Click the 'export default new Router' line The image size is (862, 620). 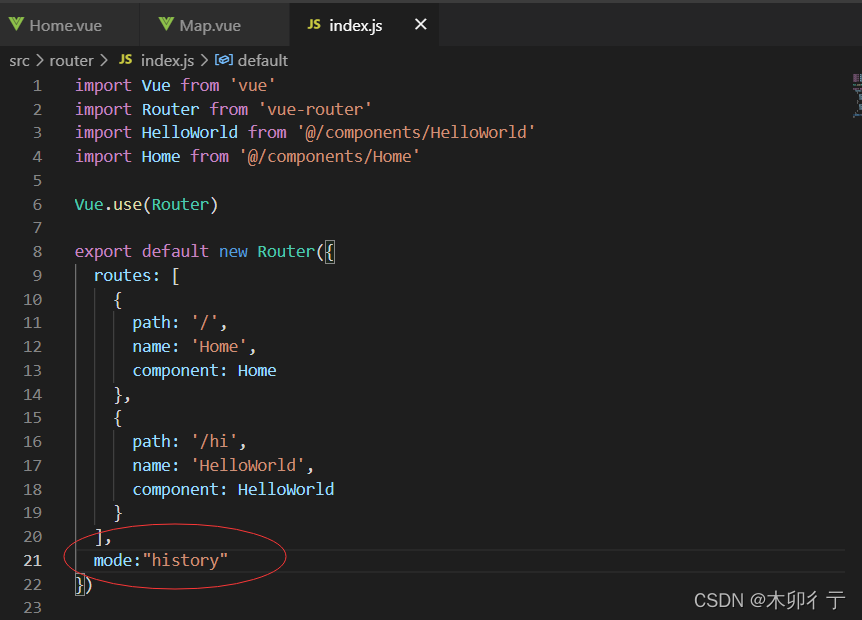tap(205, 252)
